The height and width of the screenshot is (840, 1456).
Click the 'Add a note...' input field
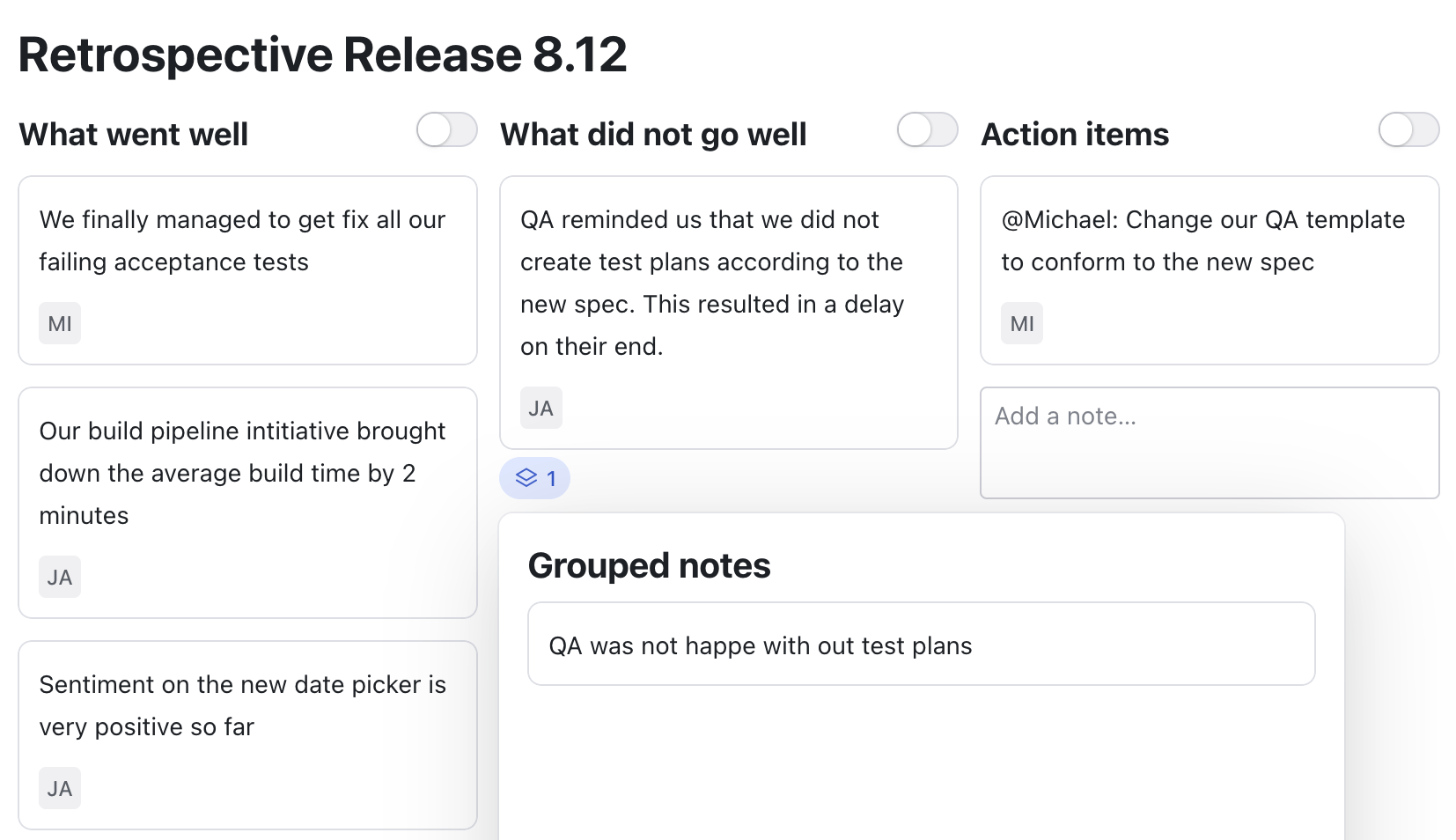point(1209,442)
